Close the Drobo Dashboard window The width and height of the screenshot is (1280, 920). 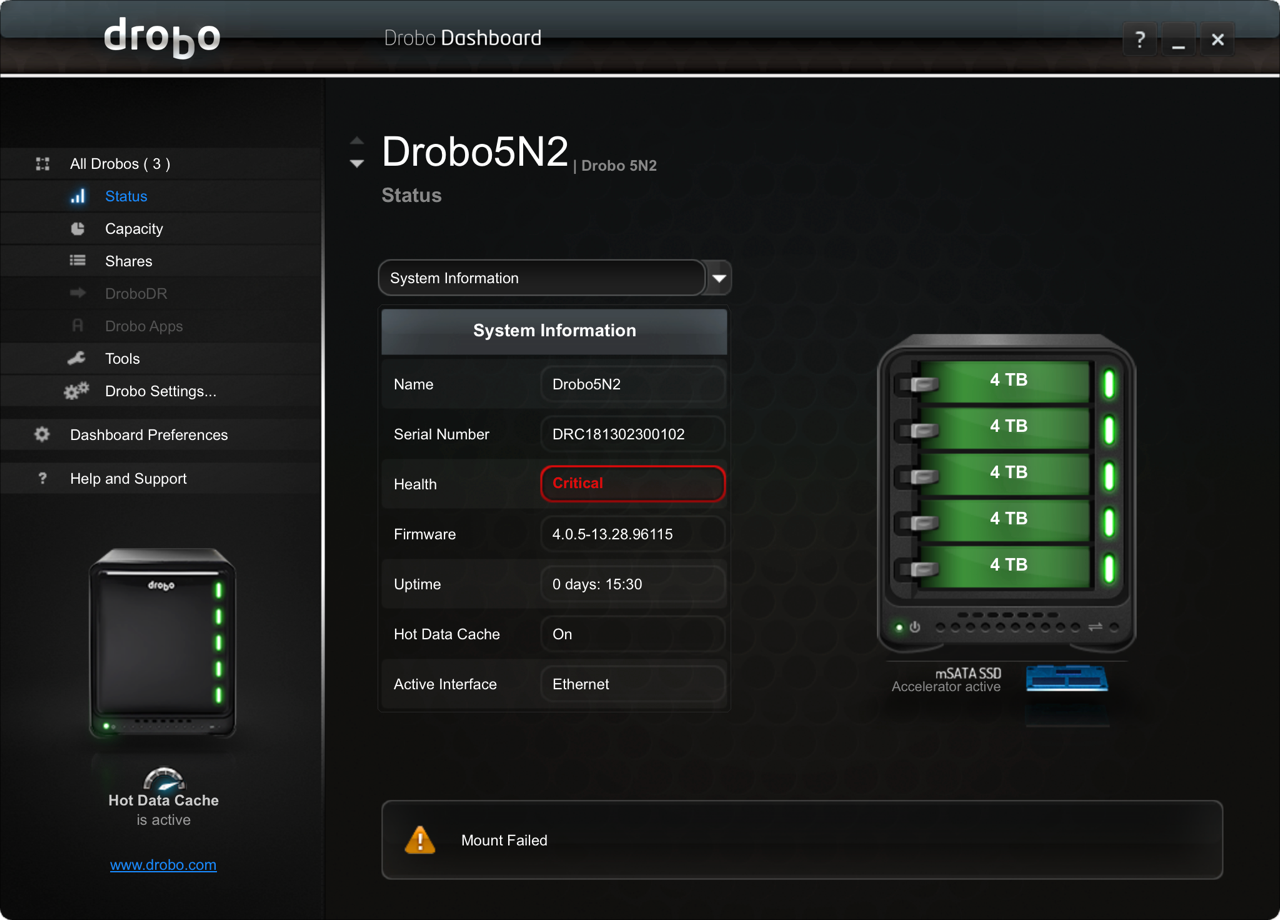pos(1217,40)
